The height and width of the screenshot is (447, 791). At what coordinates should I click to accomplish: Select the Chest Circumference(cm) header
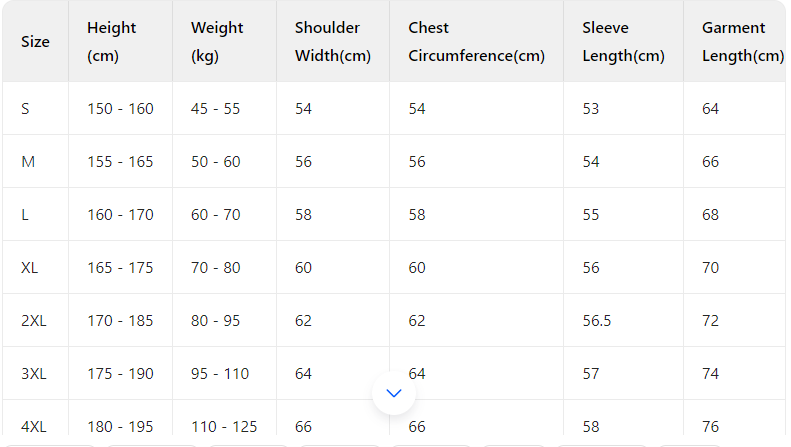coord(476,42)
